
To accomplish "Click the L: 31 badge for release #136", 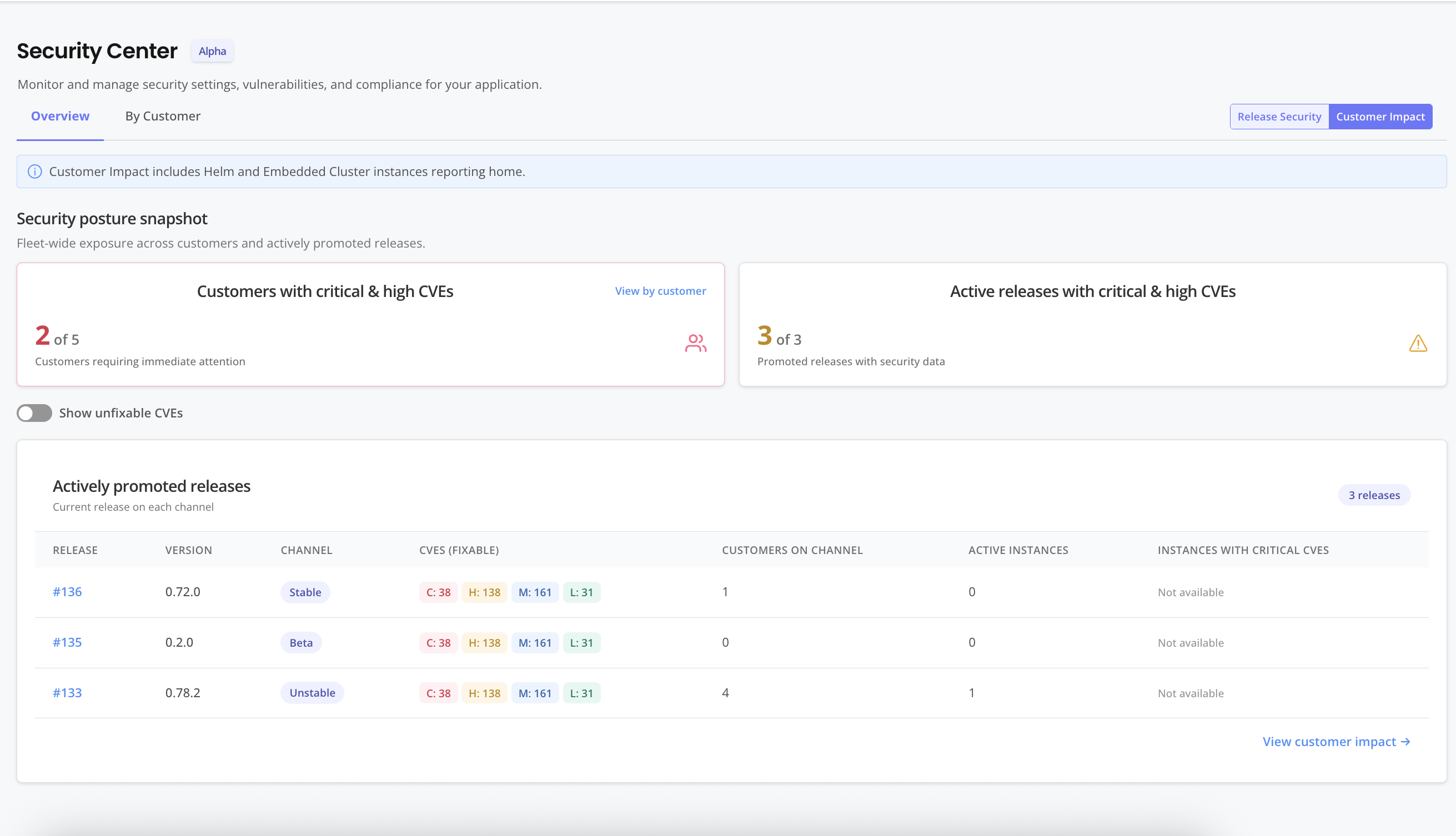I will point(581,592).
